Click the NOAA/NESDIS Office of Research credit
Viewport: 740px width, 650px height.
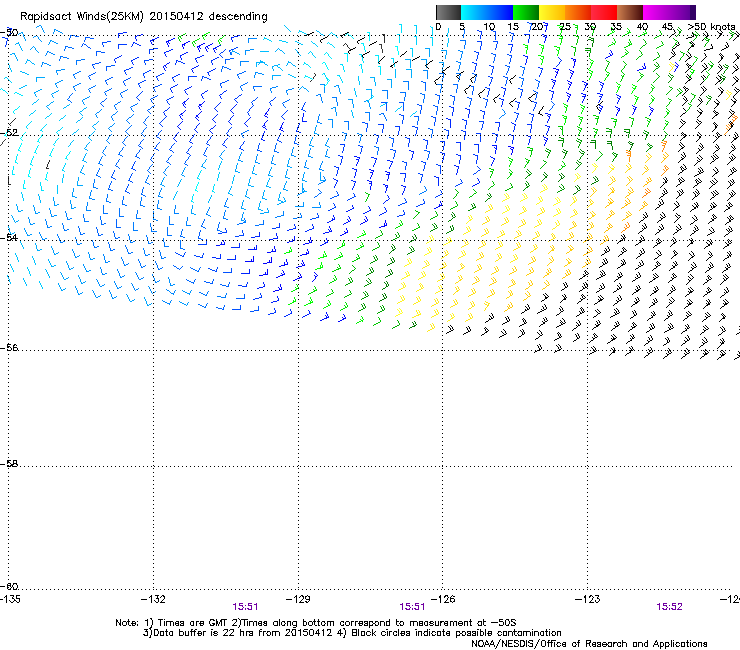point(589,644)
